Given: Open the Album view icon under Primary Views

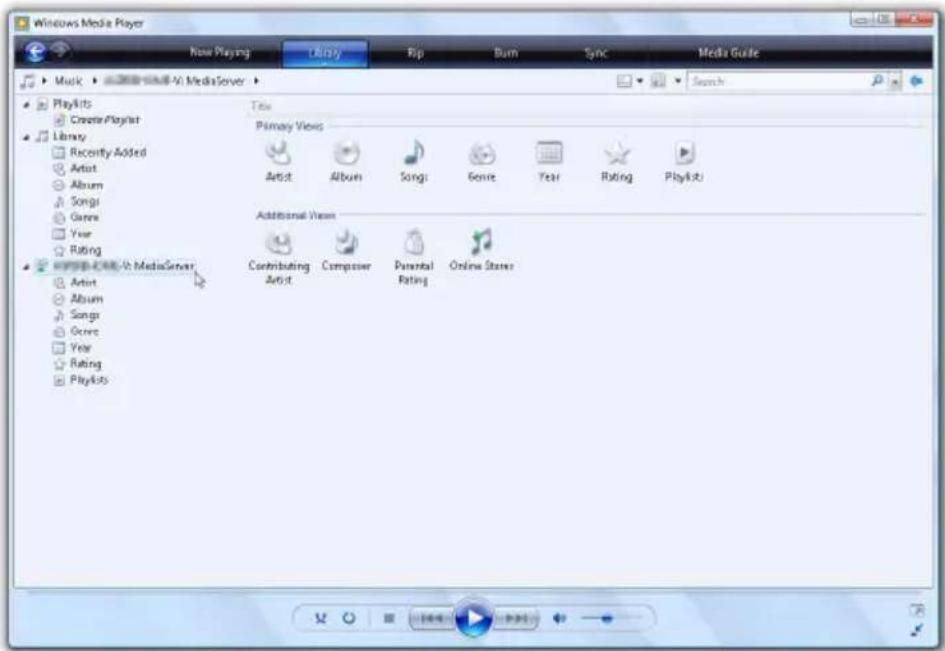Looking at the screenshot, I should [347, 153].
